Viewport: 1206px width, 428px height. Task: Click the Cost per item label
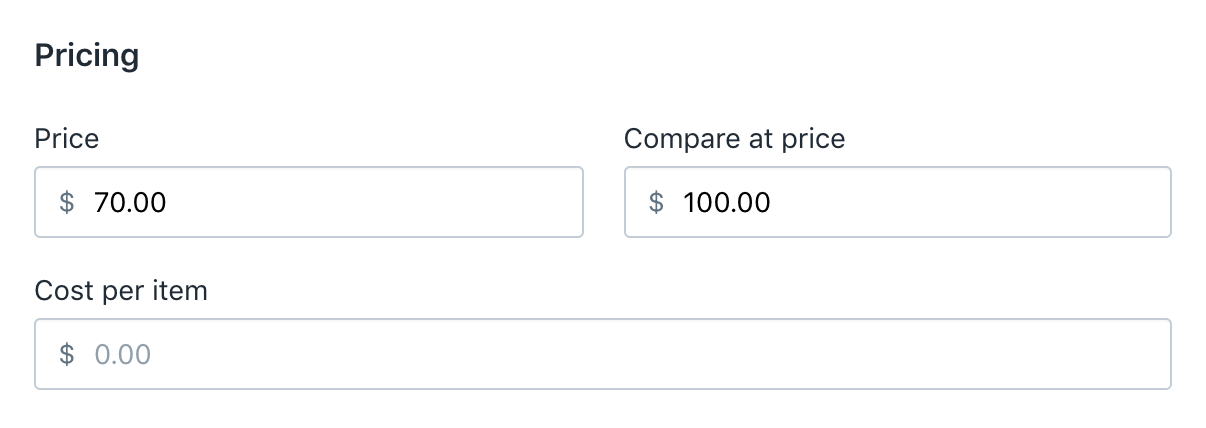tap(121, 291)
